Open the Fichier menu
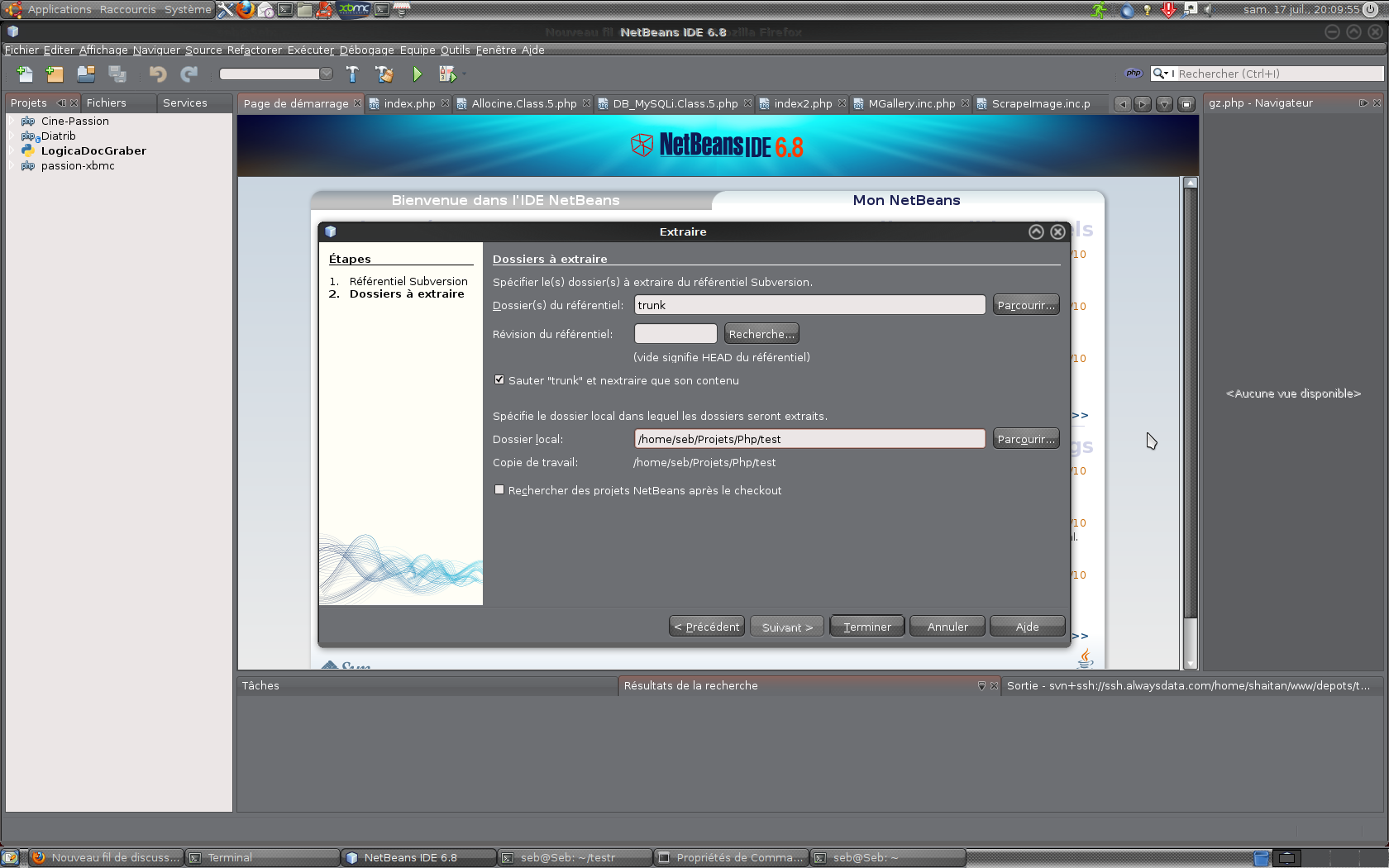The image size is (1389, 868). 21,50
